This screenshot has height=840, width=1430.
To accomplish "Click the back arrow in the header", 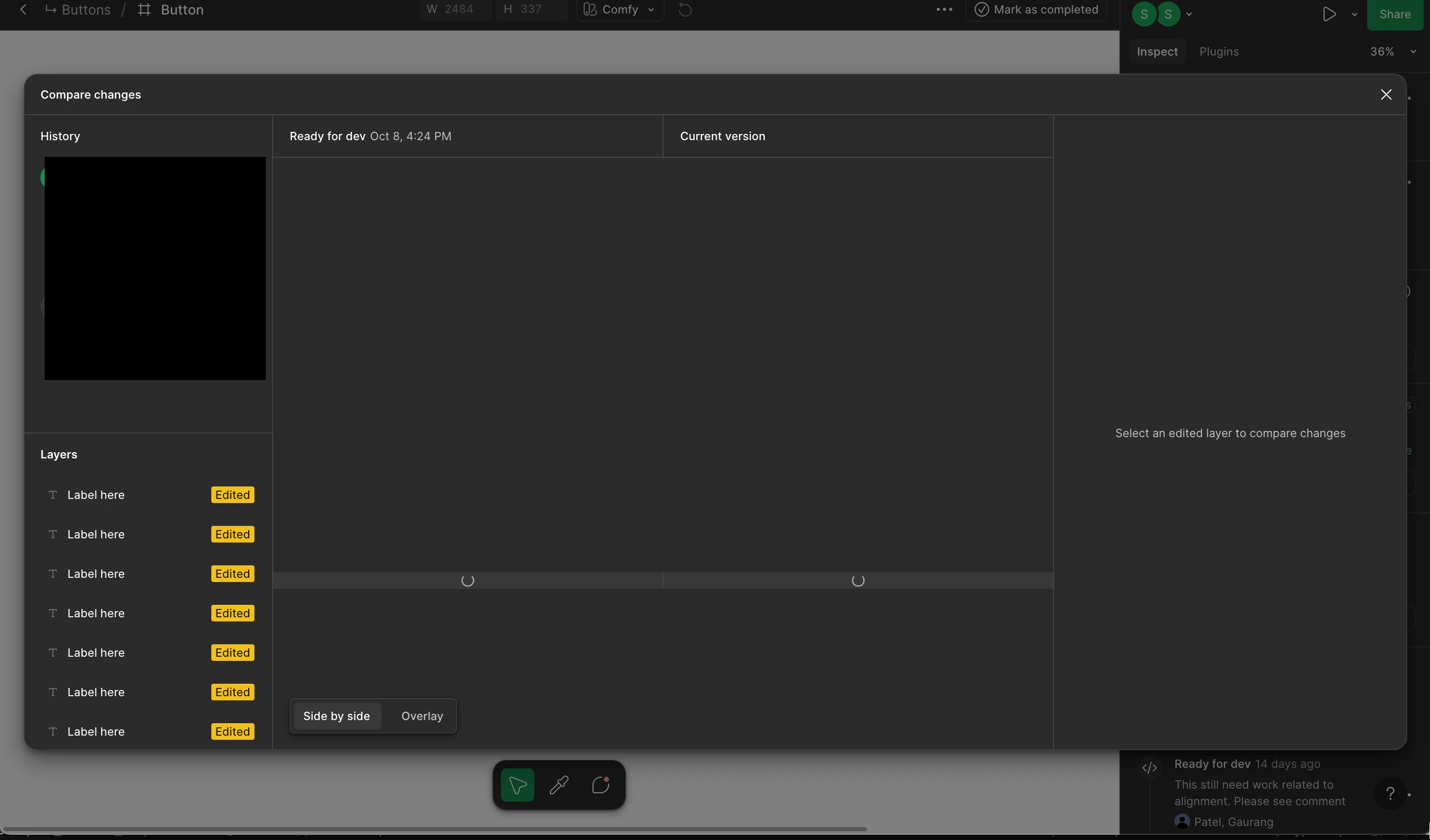I will (23, 10).
